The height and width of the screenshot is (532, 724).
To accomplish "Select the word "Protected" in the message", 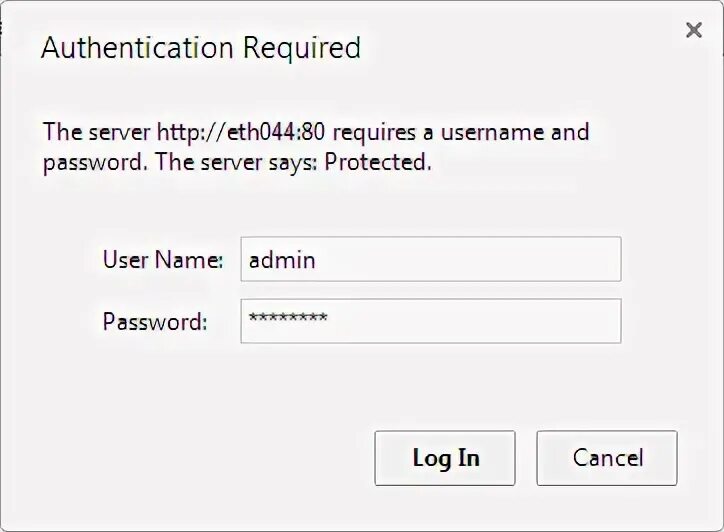I will pyautogui.click(x=382, y=163).
